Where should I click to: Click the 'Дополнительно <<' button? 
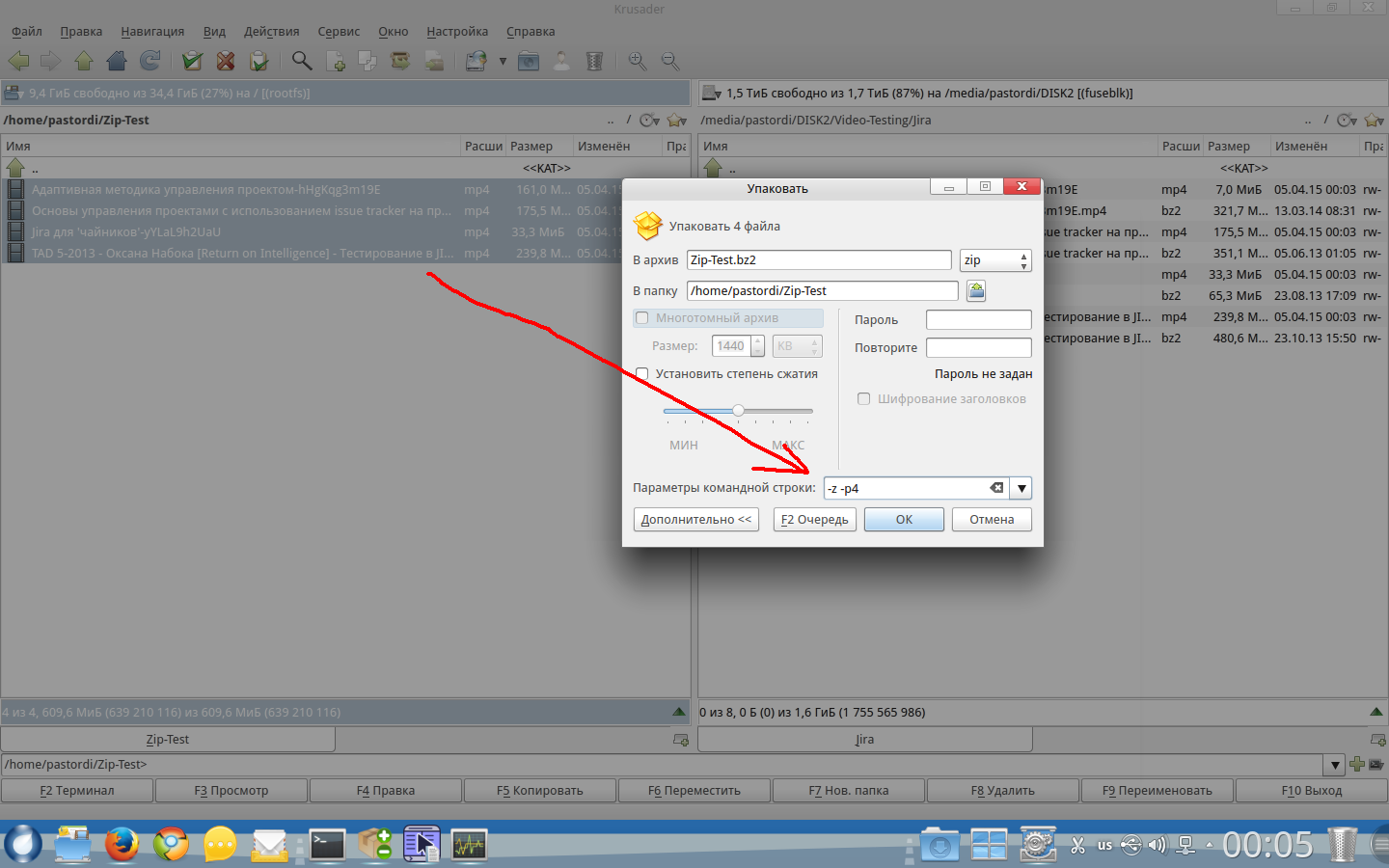pyautogui.click(x=696, y=520)
